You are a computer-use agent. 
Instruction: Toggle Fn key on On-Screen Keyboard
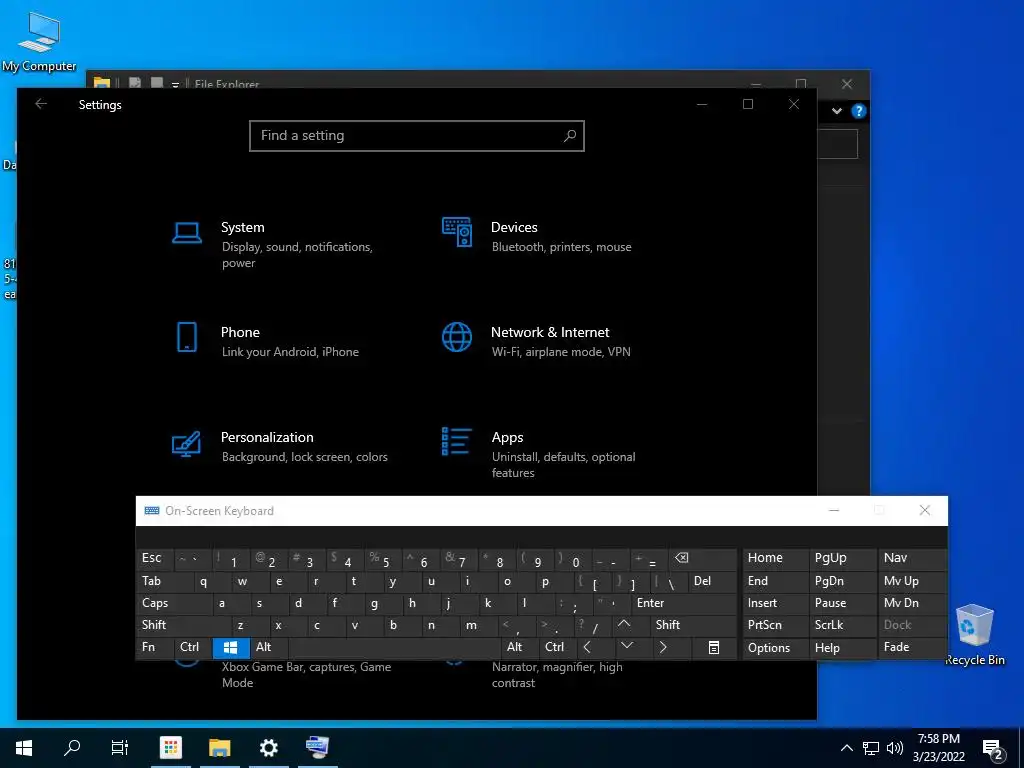pyautogui.click(x=155, y=647)
